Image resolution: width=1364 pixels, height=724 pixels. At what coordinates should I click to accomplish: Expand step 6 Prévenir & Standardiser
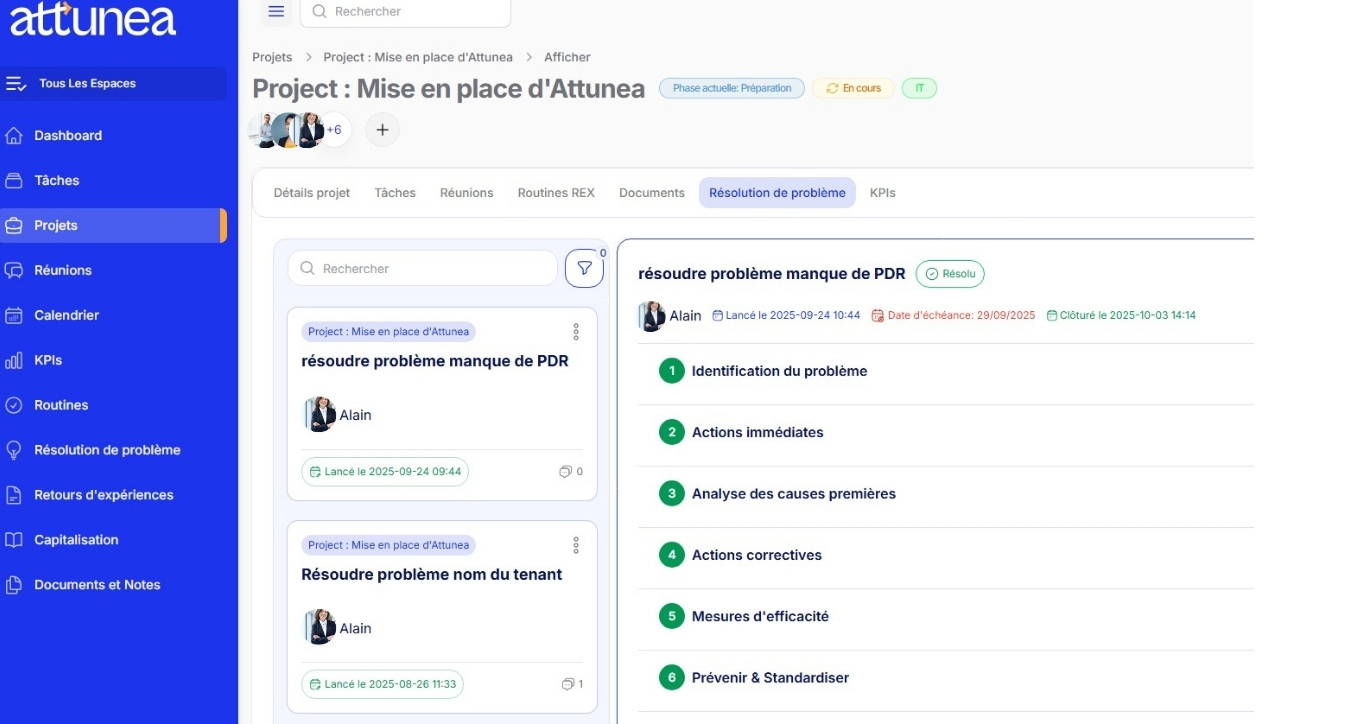(770, 678)
